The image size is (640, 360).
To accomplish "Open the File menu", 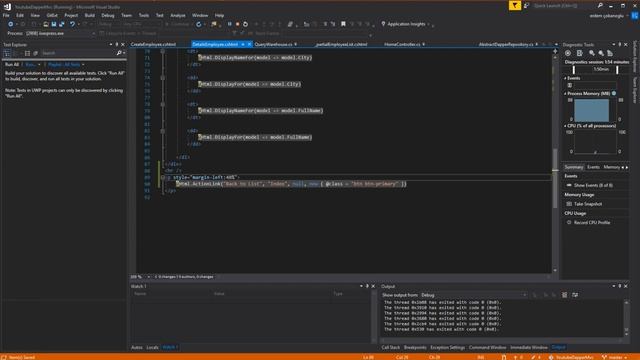I will [x=6, y=15].
